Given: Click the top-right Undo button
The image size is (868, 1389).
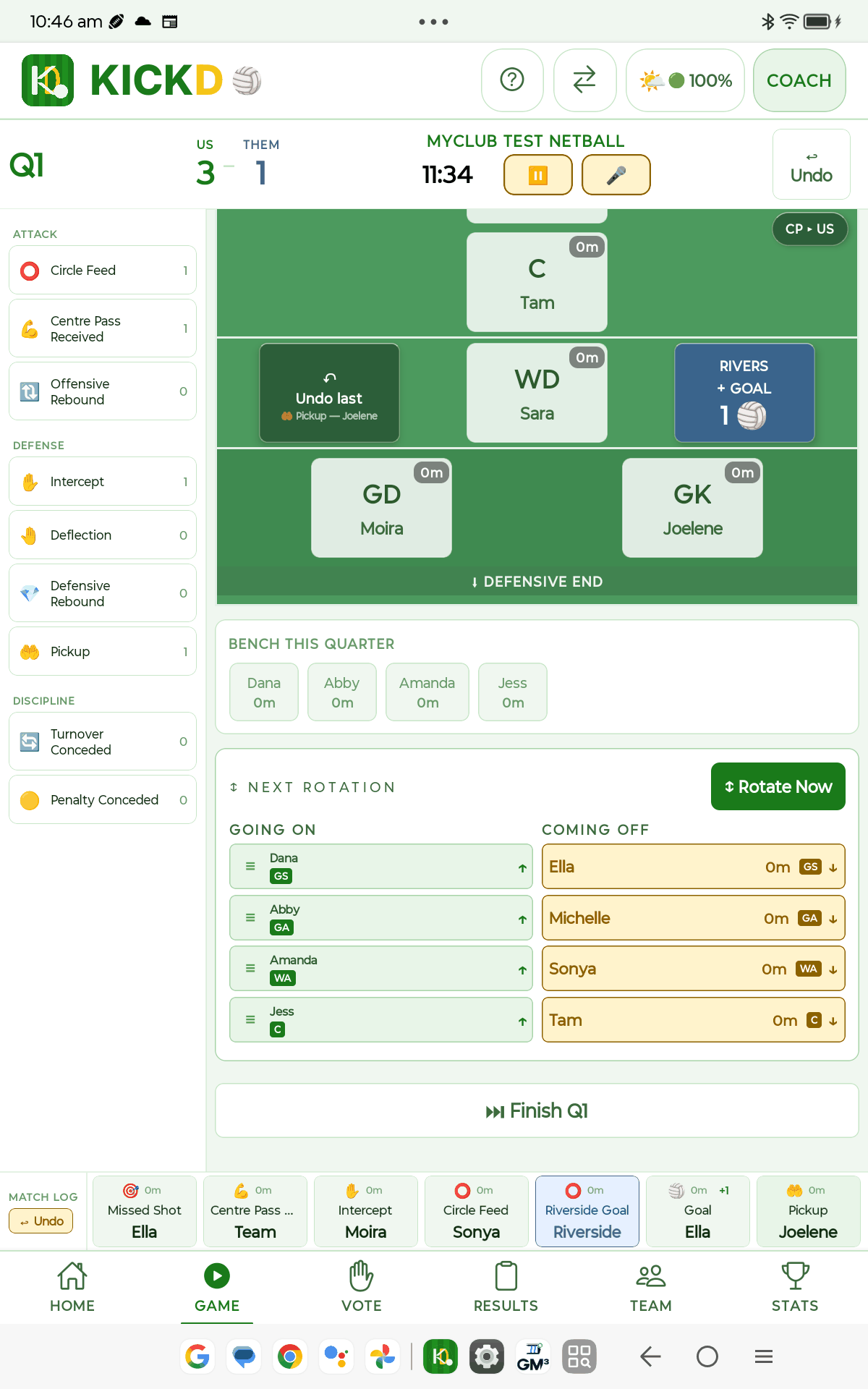Looking at the screenshot, I should tap(812, 164).
